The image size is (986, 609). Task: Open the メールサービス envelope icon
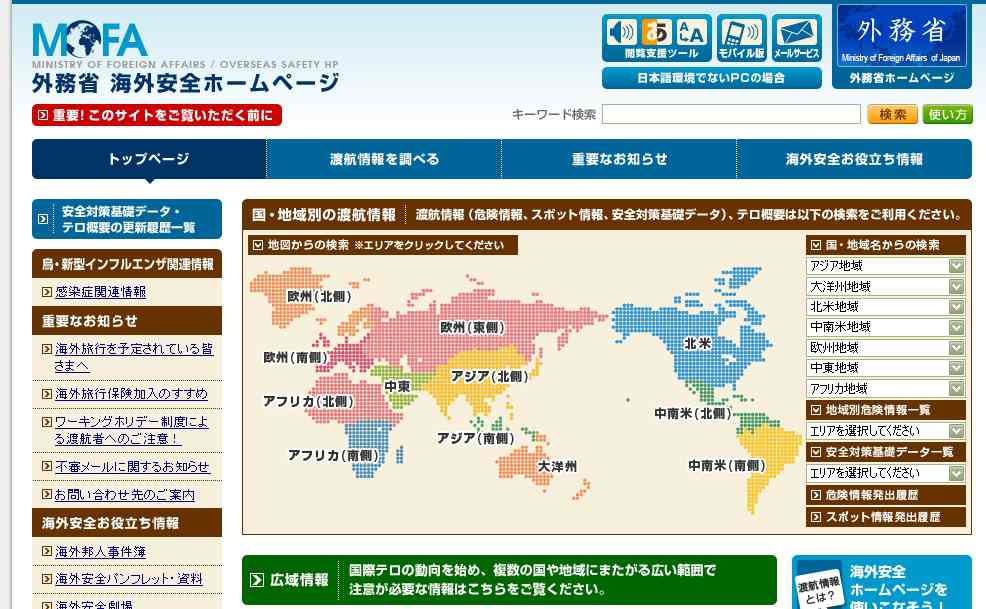(x=797, y=39)
